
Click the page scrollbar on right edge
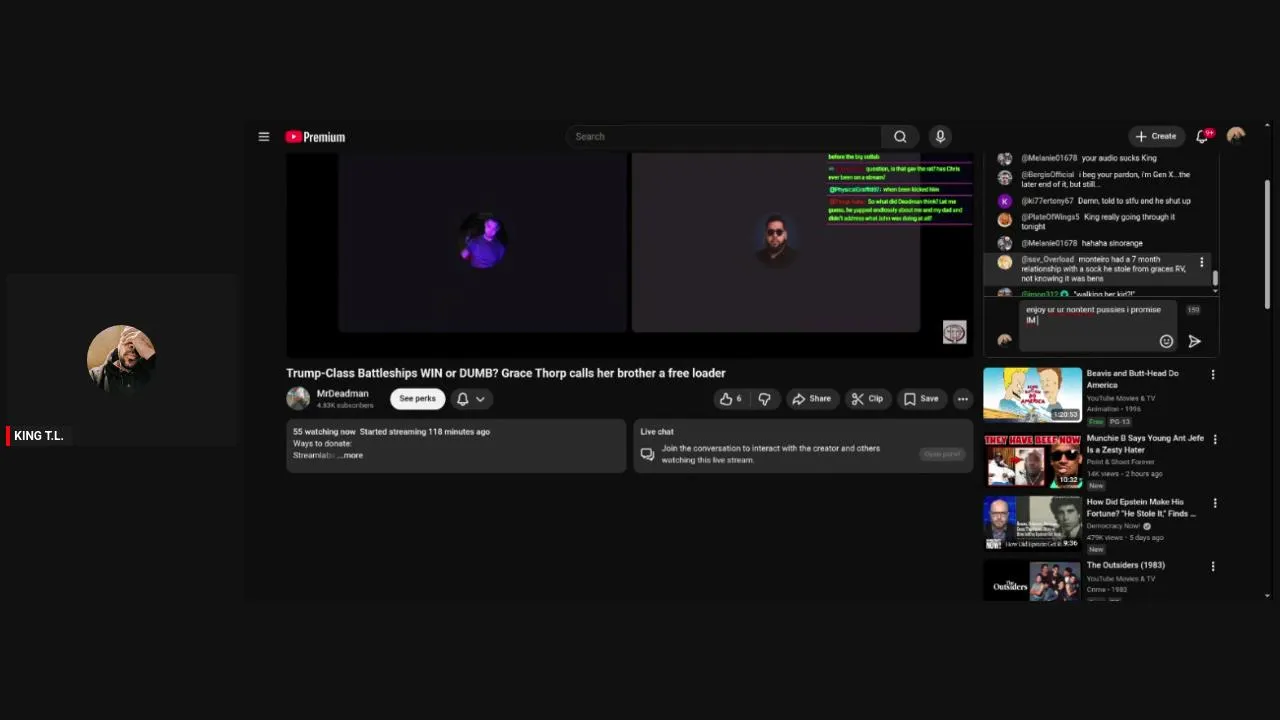coord(1267,242)
